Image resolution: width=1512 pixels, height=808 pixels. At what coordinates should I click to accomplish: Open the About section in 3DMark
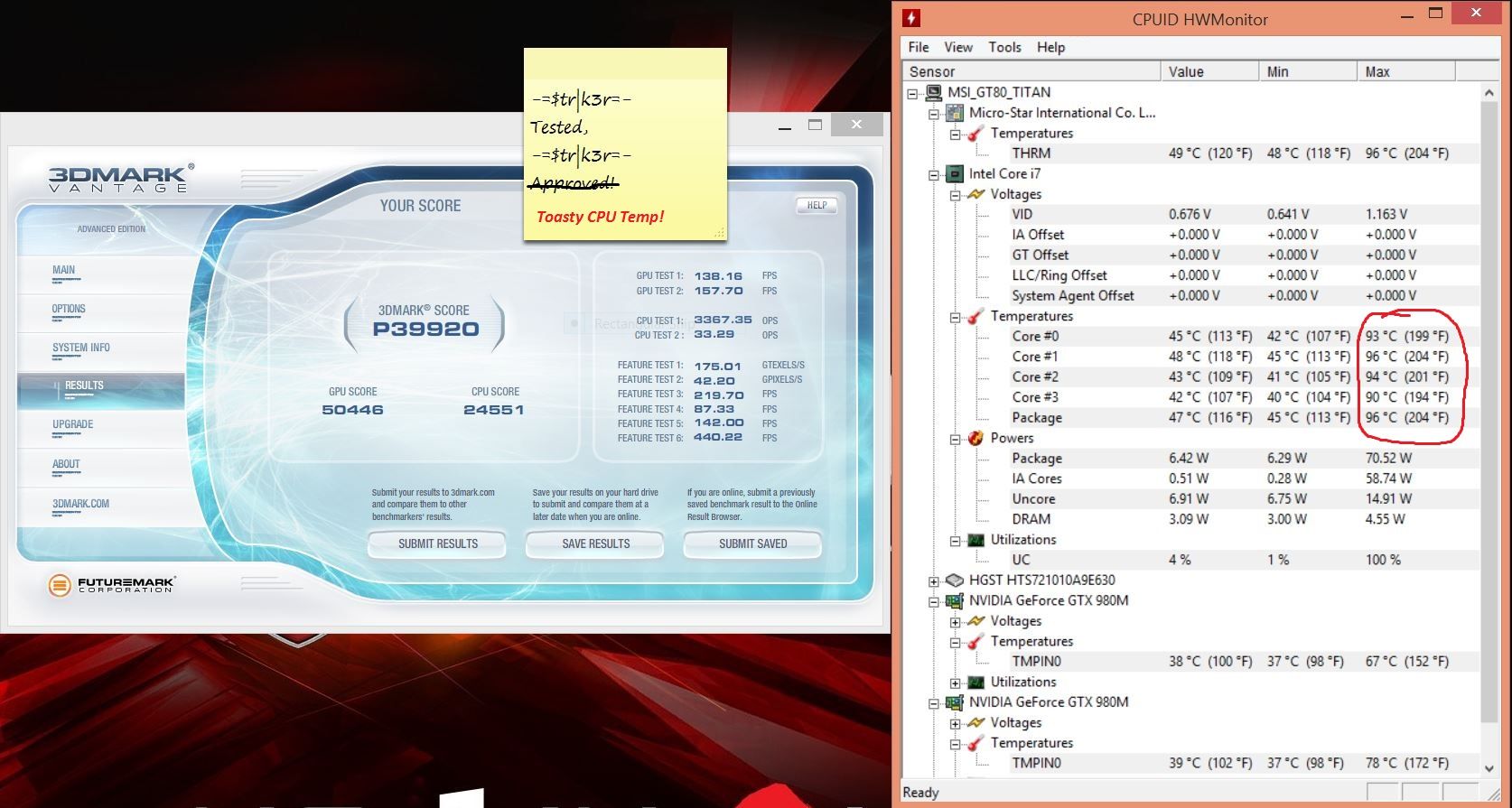click(x=101, y=469)
